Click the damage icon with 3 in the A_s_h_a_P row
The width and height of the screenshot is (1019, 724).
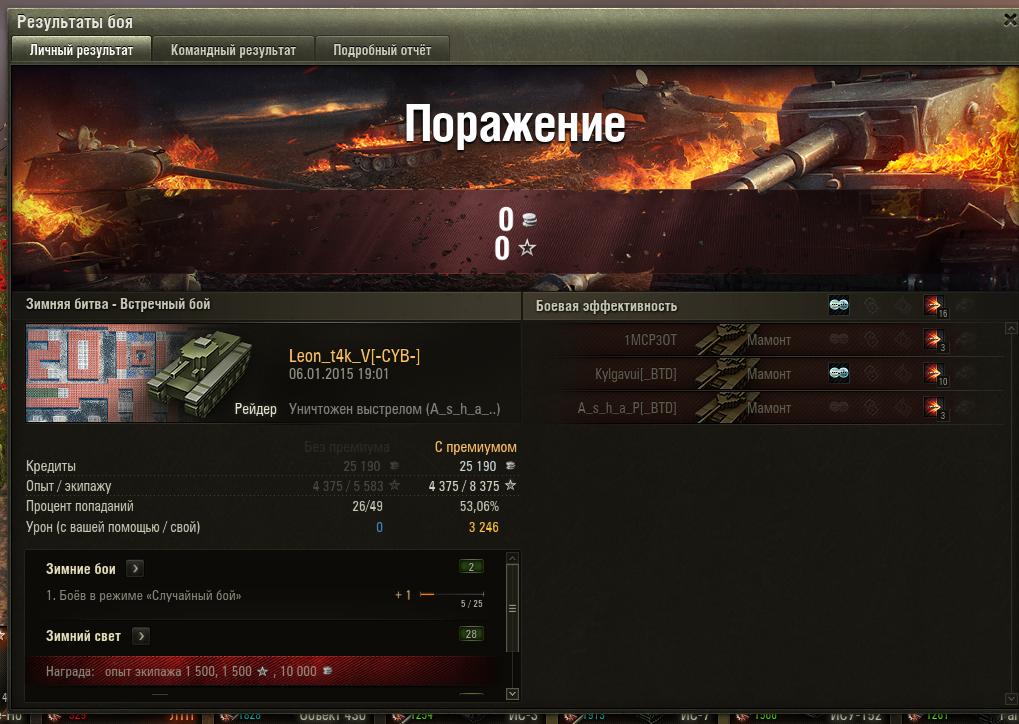point(935,407)
